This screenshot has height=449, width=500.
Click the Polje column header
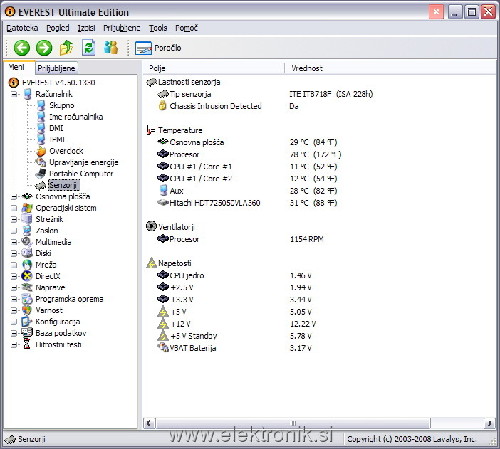pos(214,68)
